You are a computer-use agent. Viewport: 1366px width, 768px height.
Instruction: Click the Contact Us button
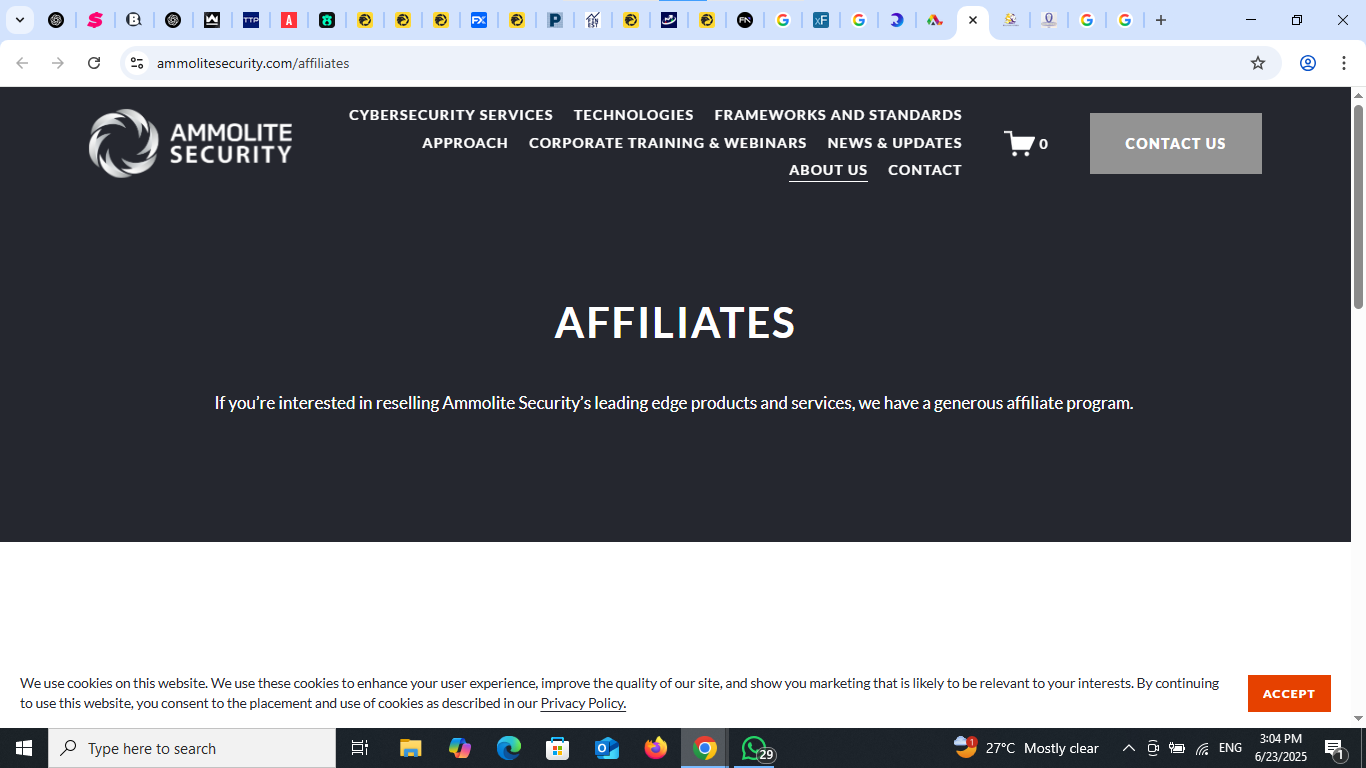pyautogui.click(x=1176, y=143)
